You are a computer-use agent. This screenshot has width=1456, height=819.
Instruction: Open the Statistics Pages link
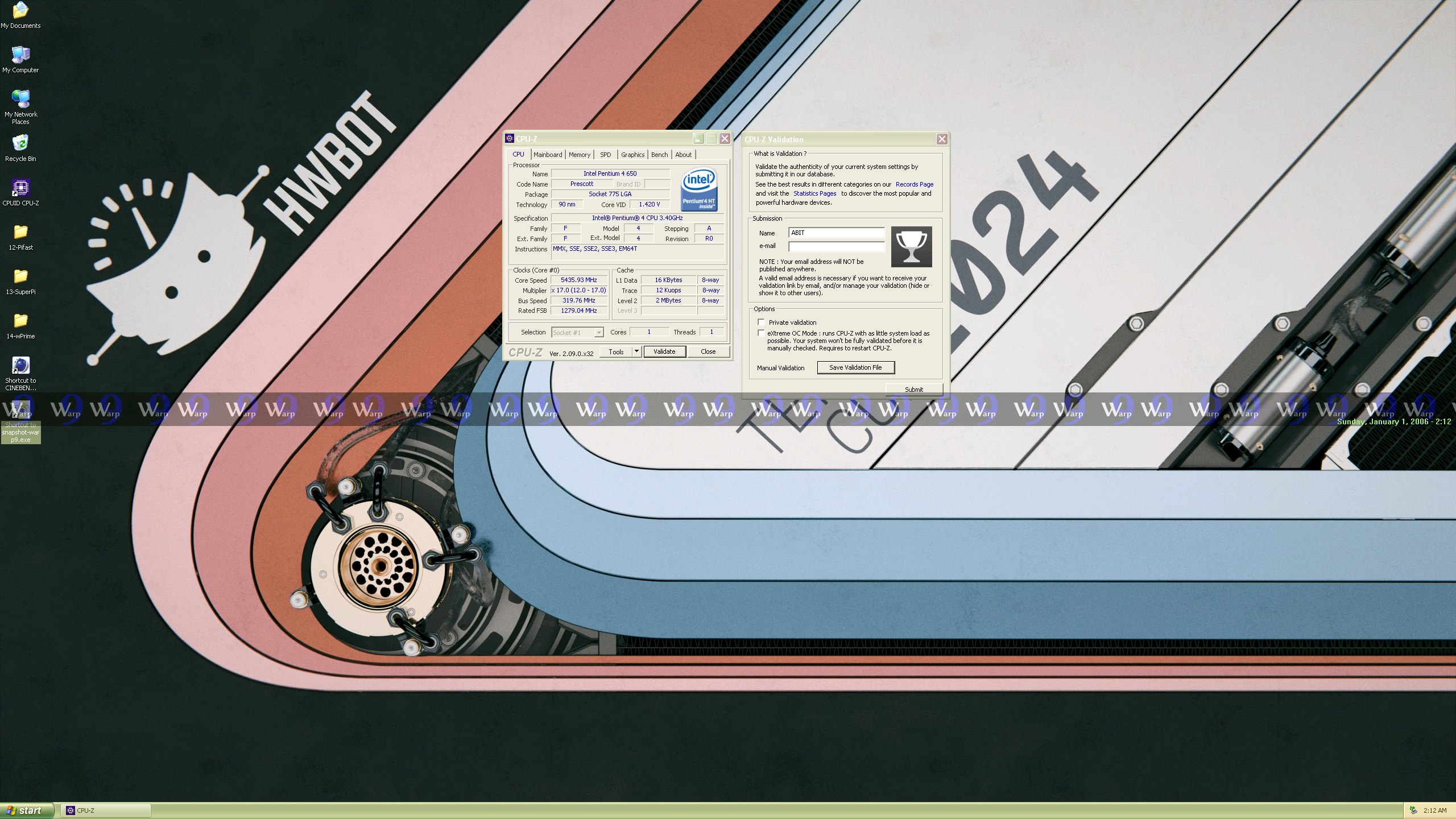coord(815,193)
